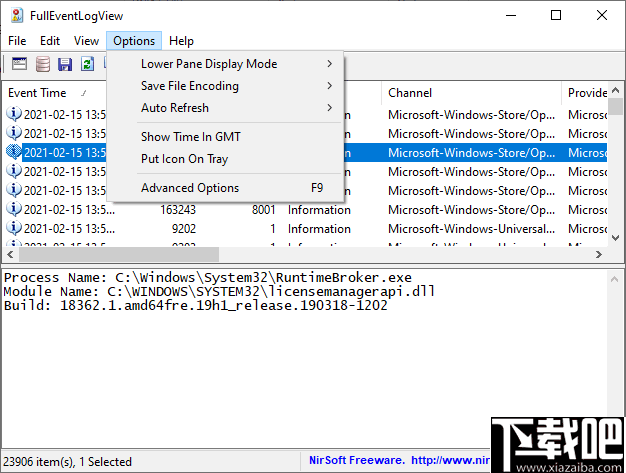The width and height of the screenshot is (626, 473).
Task: Sort by the Event Time column header
Action: 55,93
